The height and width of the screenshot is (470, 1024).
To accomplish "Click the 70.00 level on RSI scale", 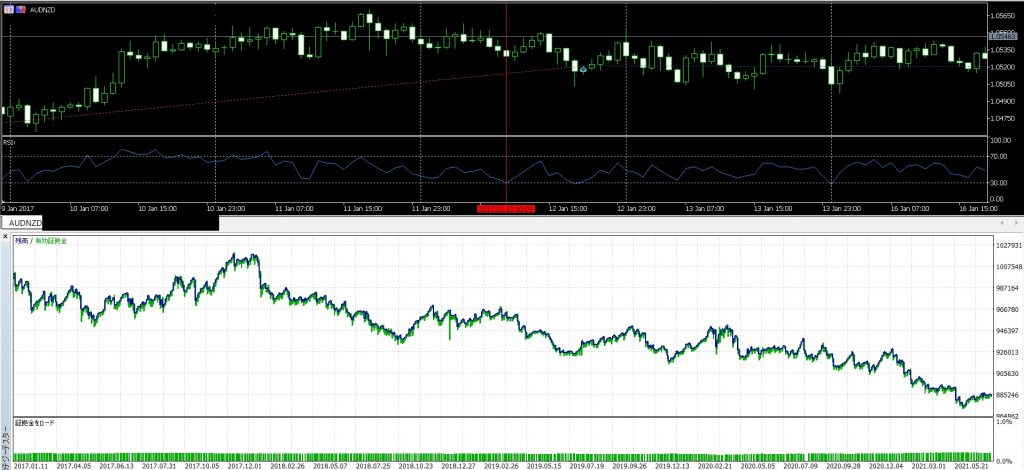I will 1000,157.
